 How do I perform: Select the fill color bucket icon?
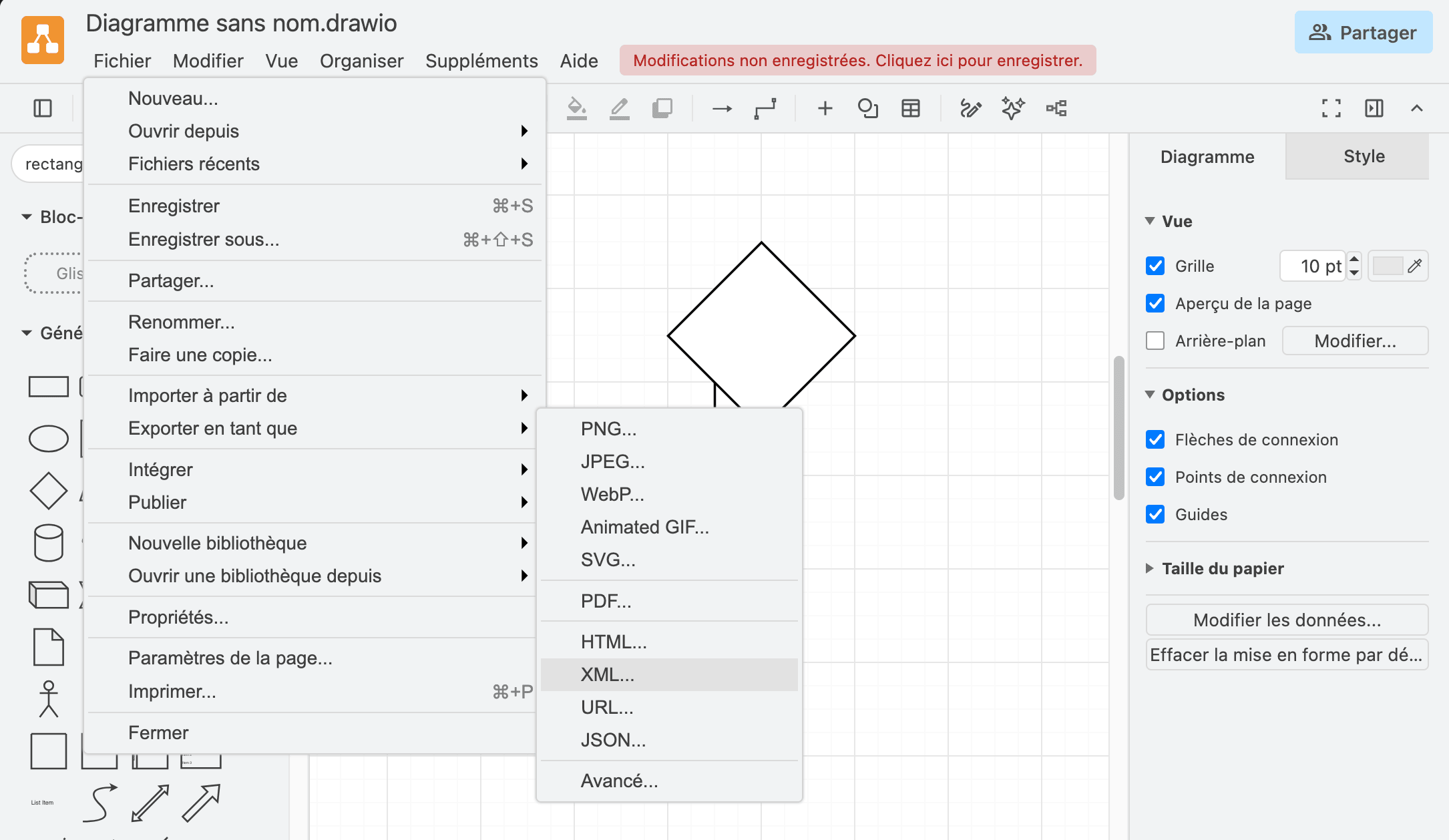pyautogui.click(x=576, y=108)
